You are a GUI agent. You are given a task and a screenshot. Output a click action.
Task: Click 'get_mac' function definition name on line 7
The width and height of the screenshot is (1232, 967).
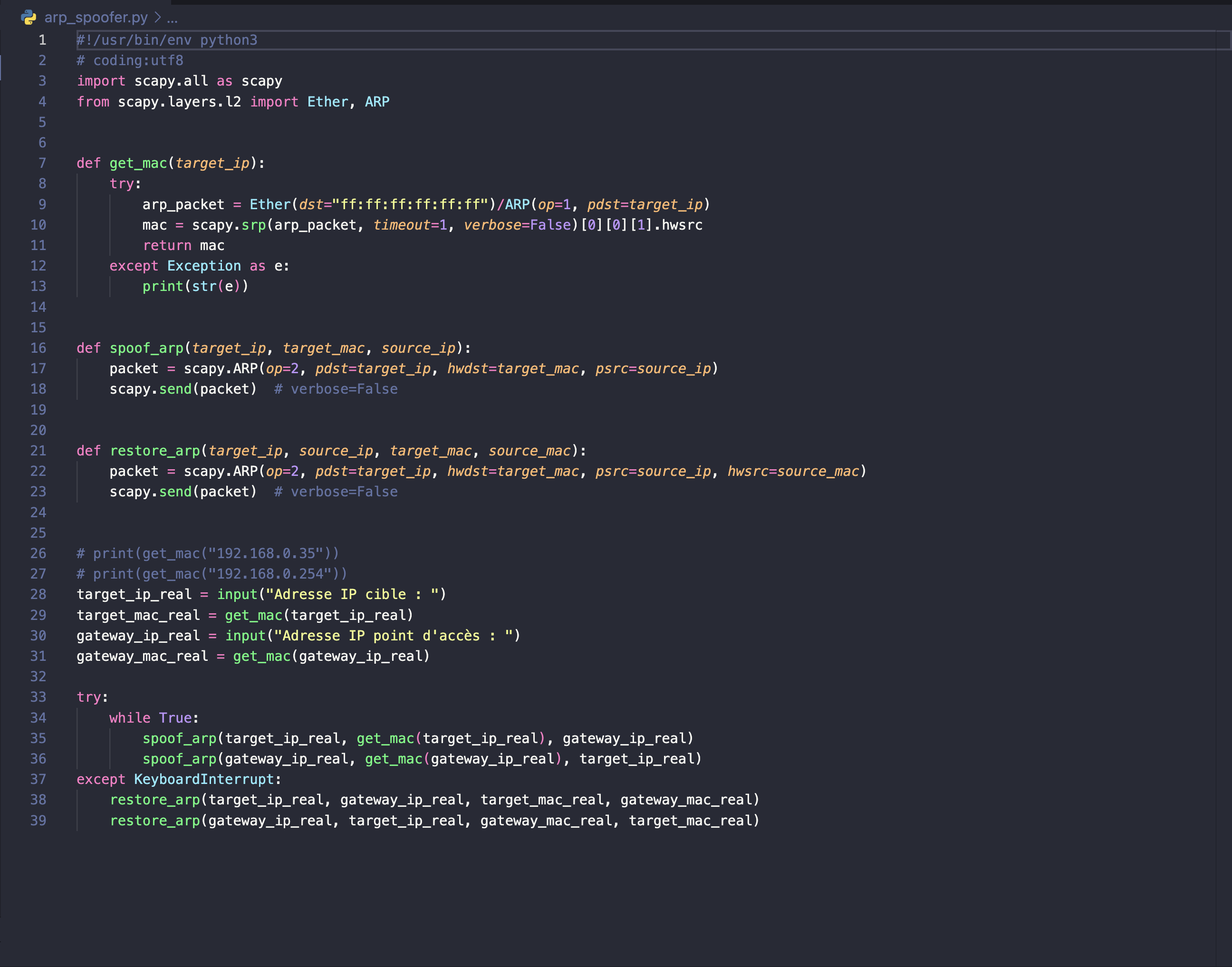(x=139, y=163)
